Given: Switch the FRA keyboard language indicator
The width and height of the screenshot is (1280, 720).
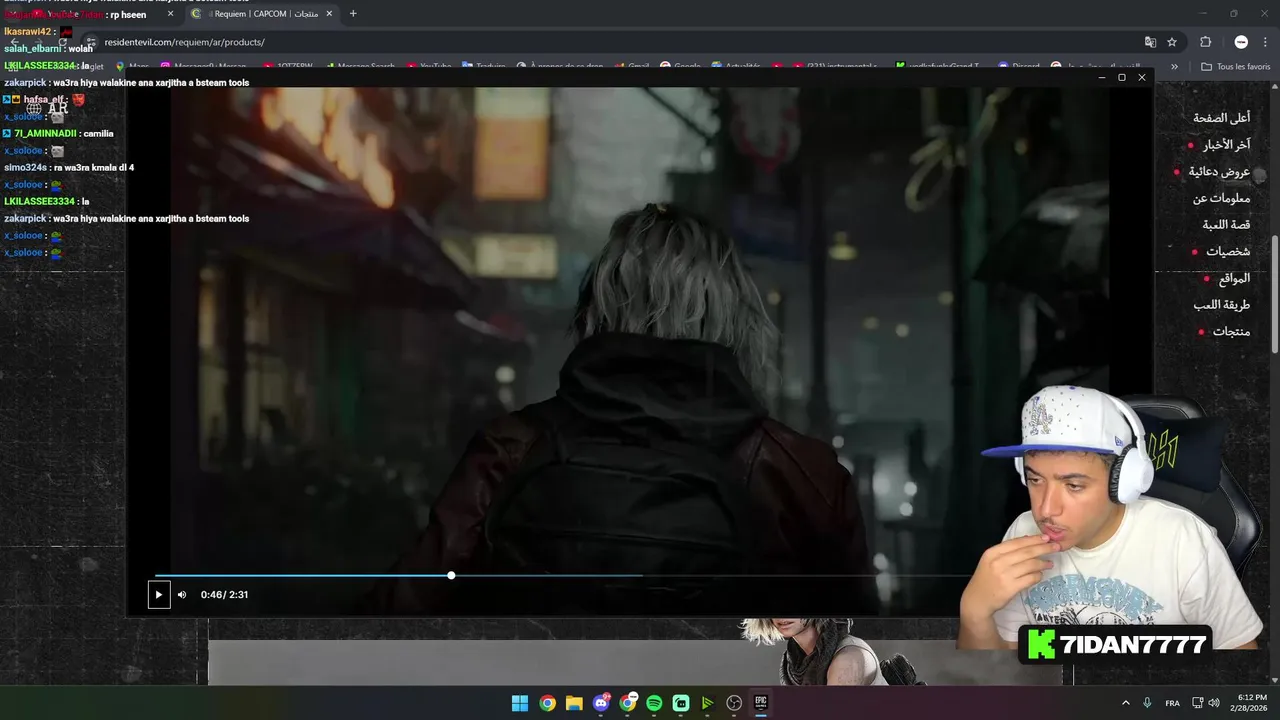Looking at the screenshot, I should [x=1172, y=703].
